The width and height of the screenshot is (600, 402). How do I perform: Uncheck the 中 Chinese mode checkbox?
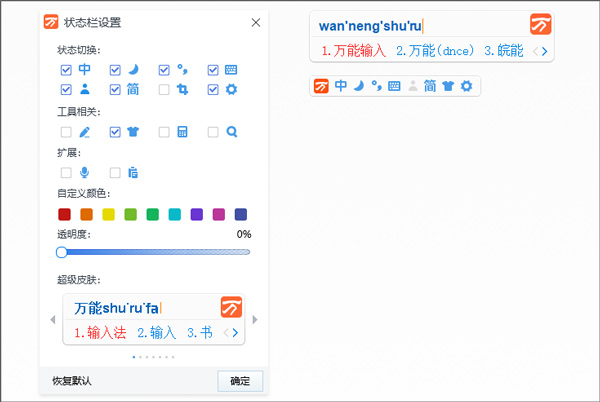pos(66,70)
